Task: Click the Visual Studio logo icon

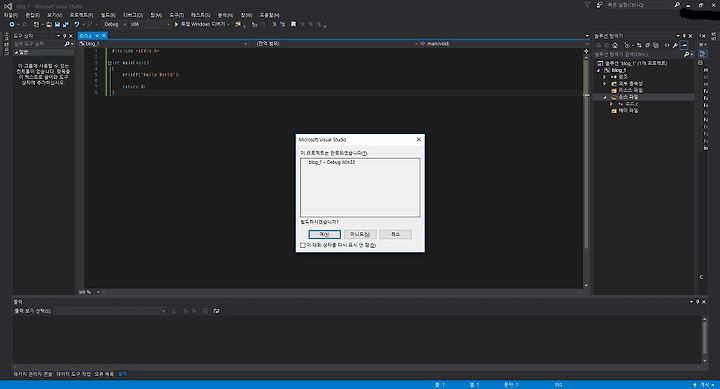Action: pyautogui.click(x=8, y=6)
